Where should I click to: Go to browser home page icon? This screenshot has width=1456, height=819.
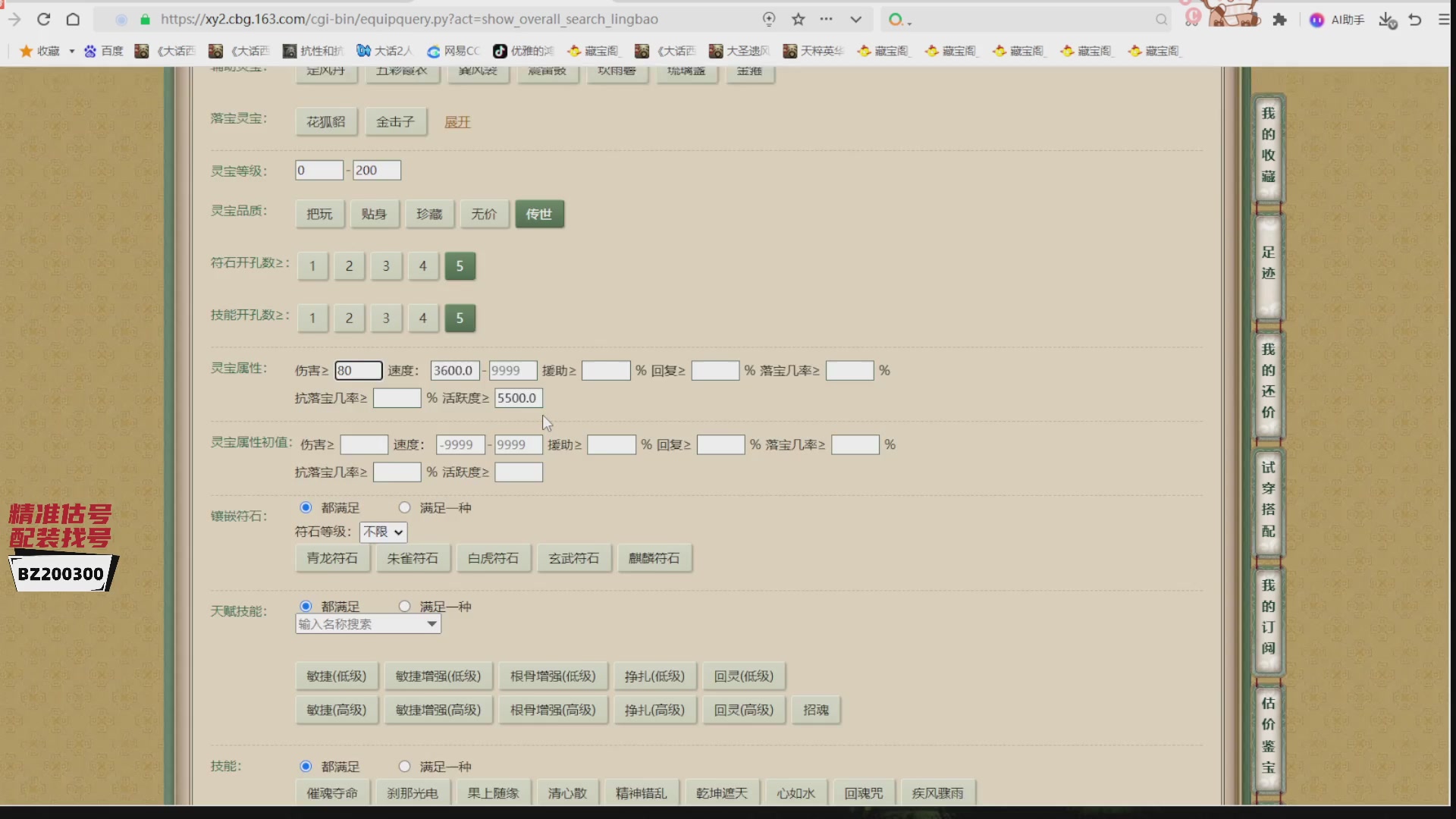[73, 19]
